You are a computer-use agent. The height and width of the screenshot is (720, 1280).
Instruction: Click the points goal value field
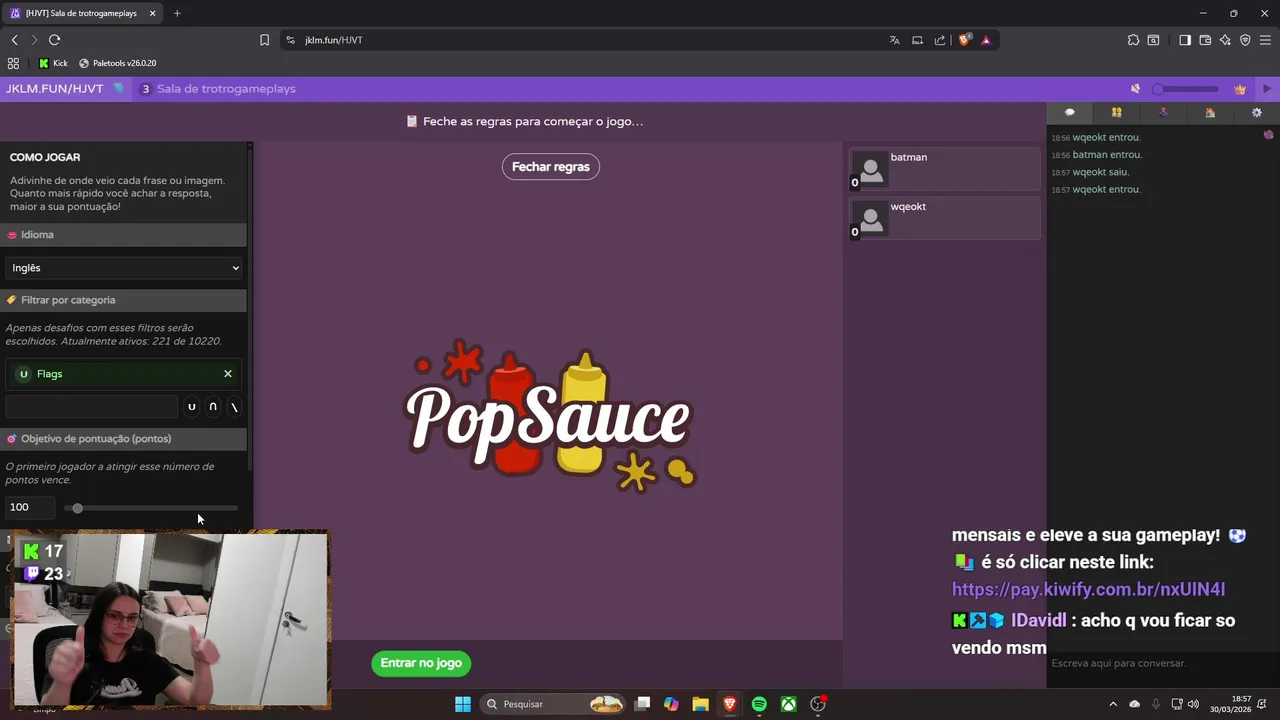[30, 507]
